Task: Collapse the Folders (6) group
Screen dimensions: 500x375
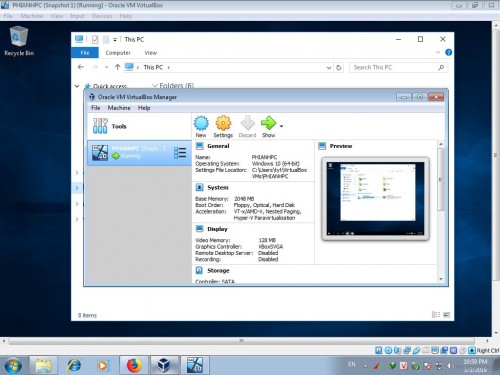Action: click(x=155, y=85)
